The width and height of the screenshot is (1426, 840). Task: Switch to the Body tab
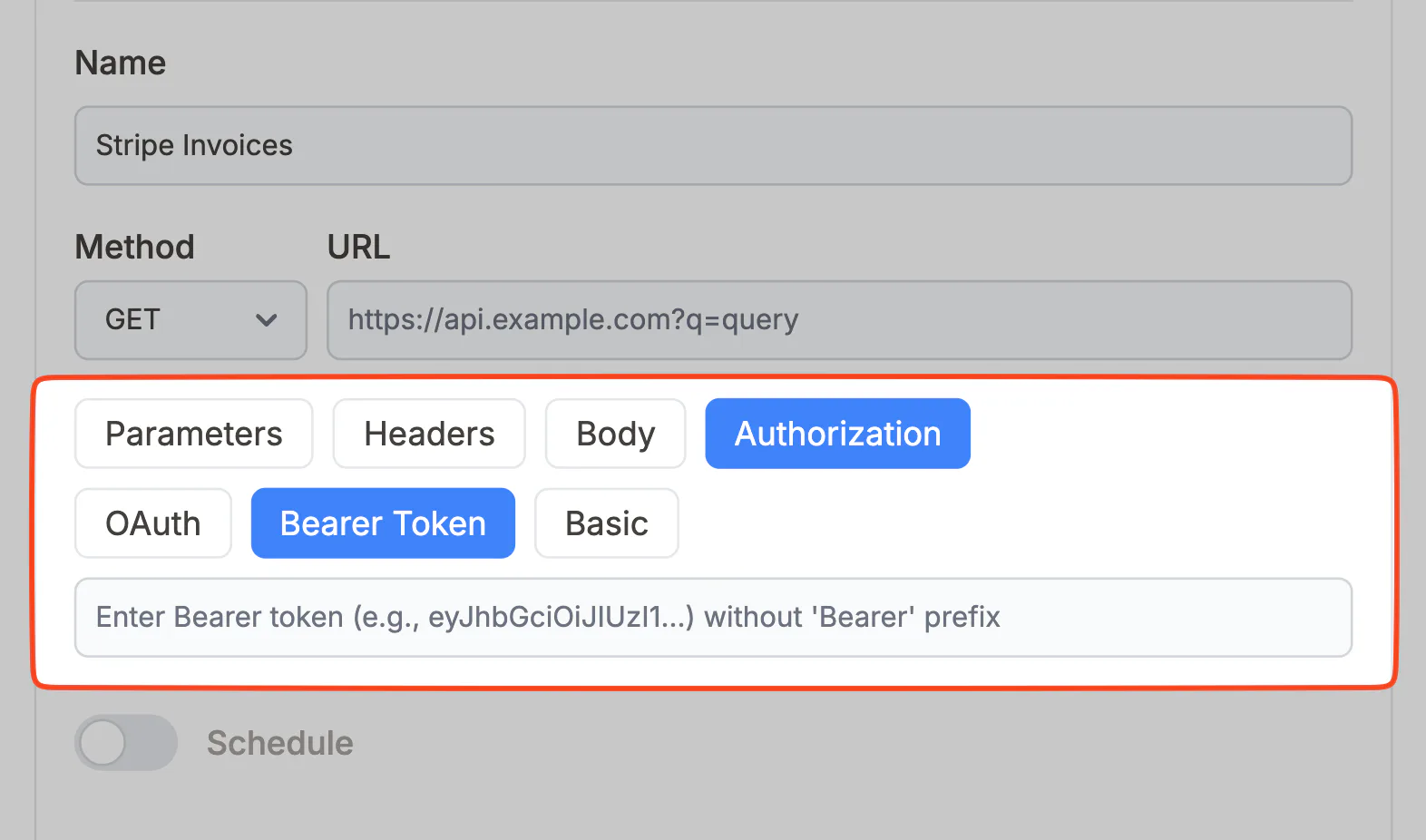pyautogui.click(x=615, y=434)
